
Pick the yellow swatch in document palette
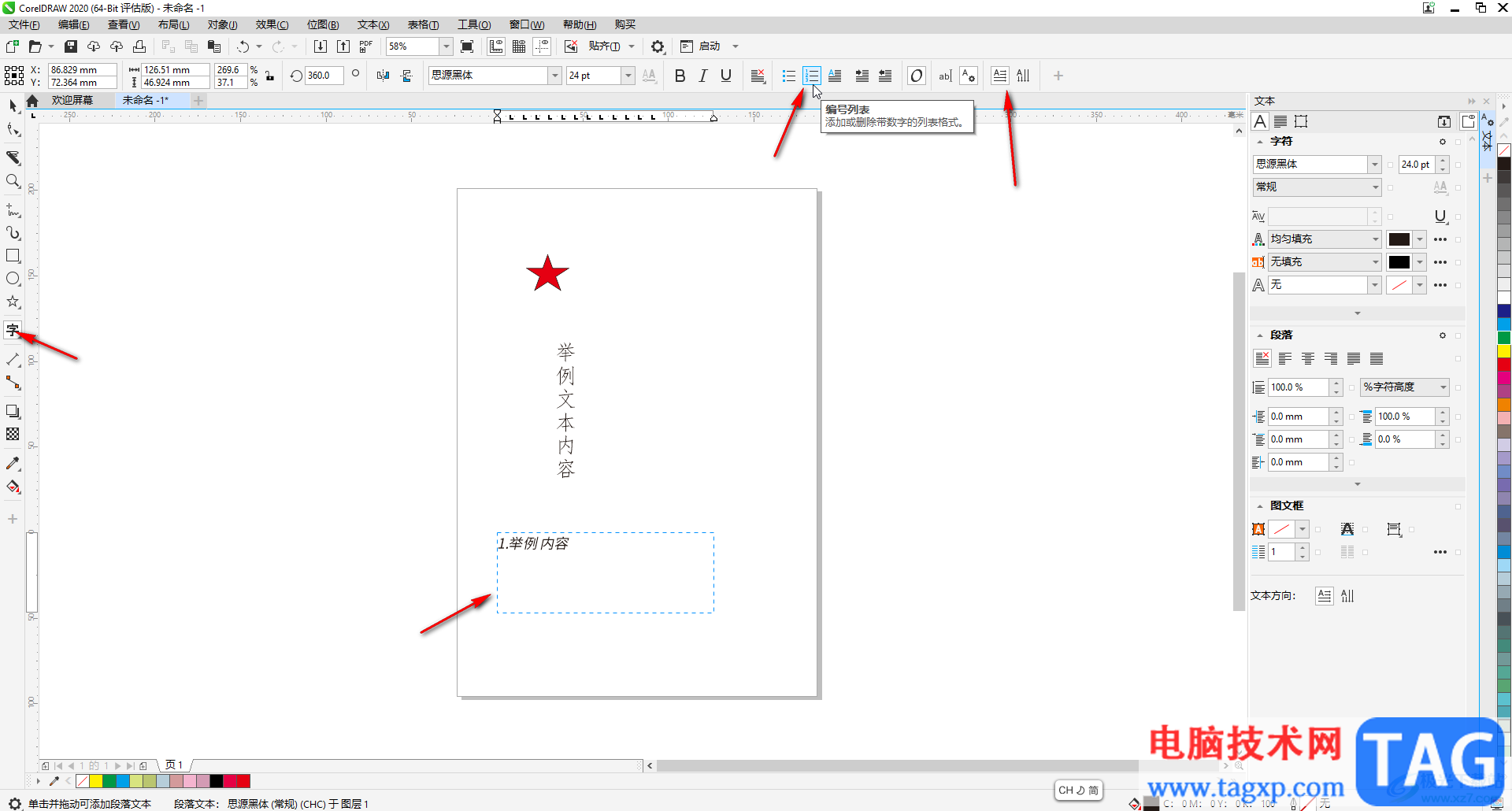click(96, 781)
